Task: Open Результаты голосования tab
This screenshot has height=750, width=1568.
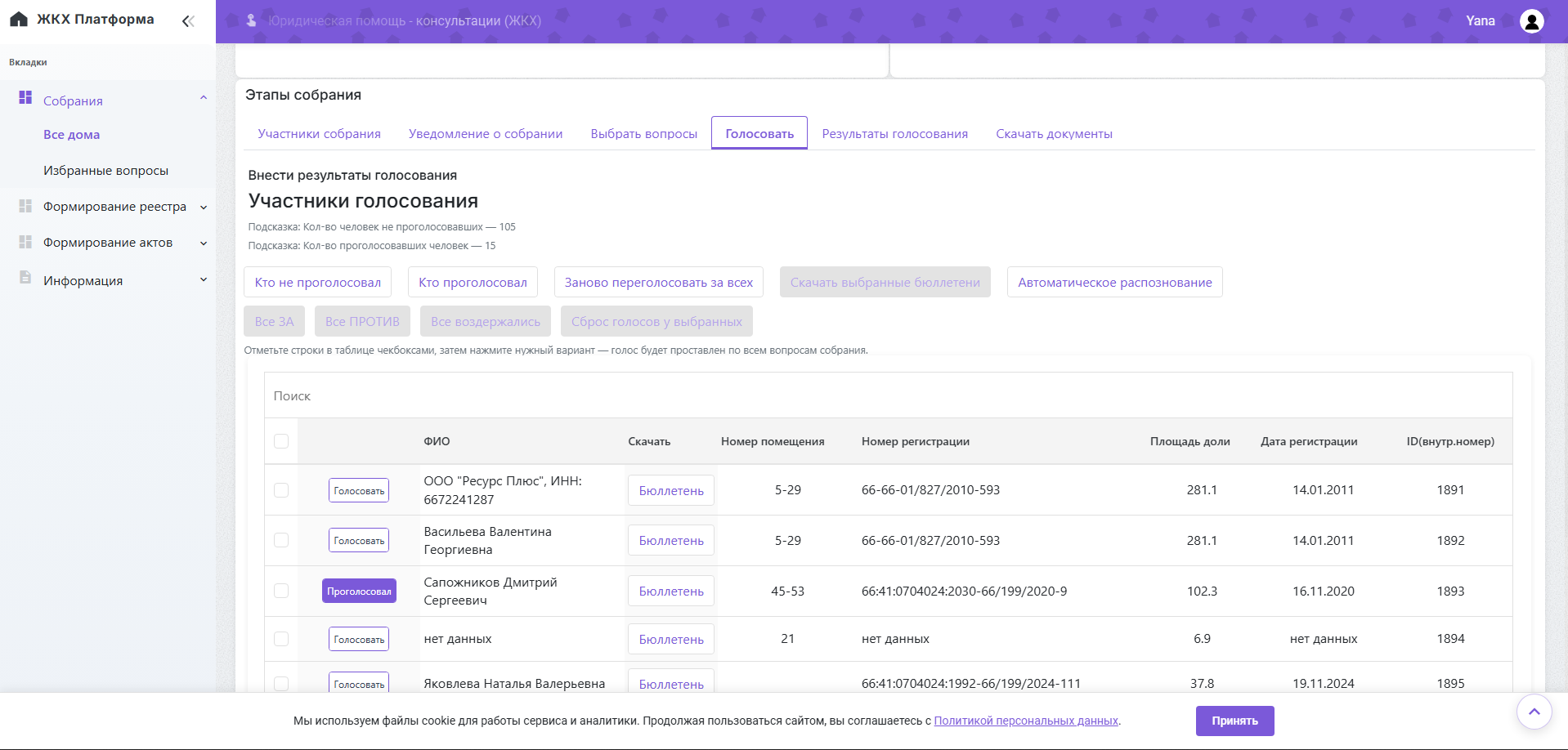Action: coord(894,133)
